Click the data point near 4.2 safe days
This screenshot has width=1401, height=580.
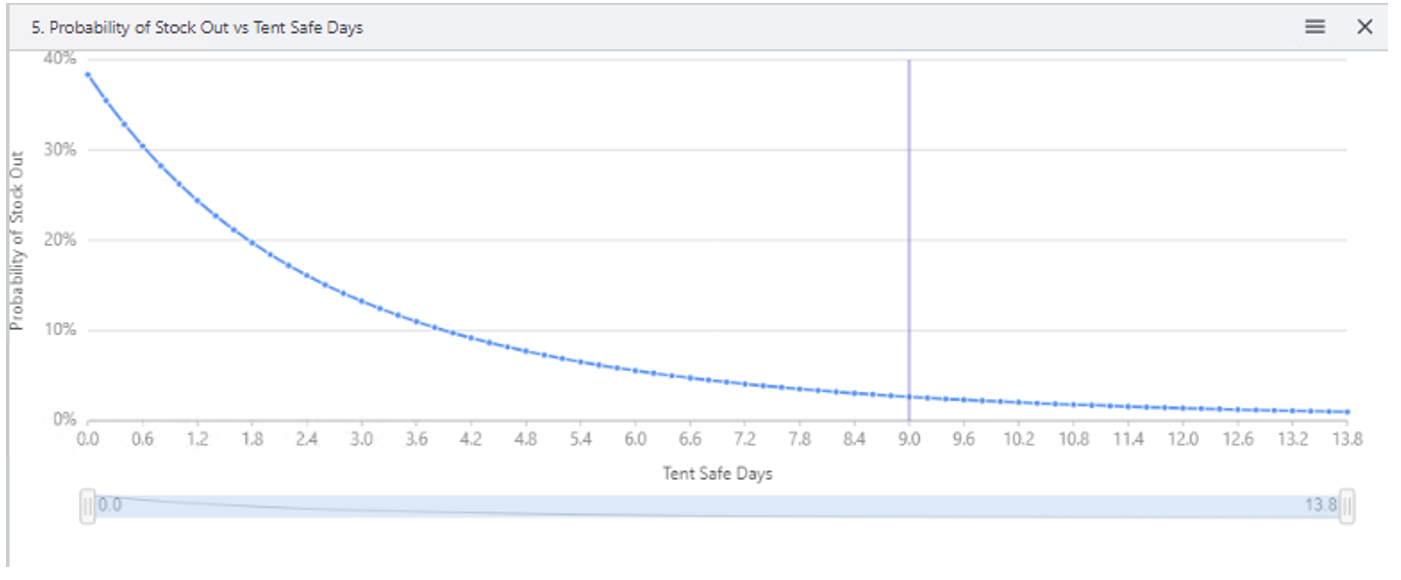tap(470, 337)
